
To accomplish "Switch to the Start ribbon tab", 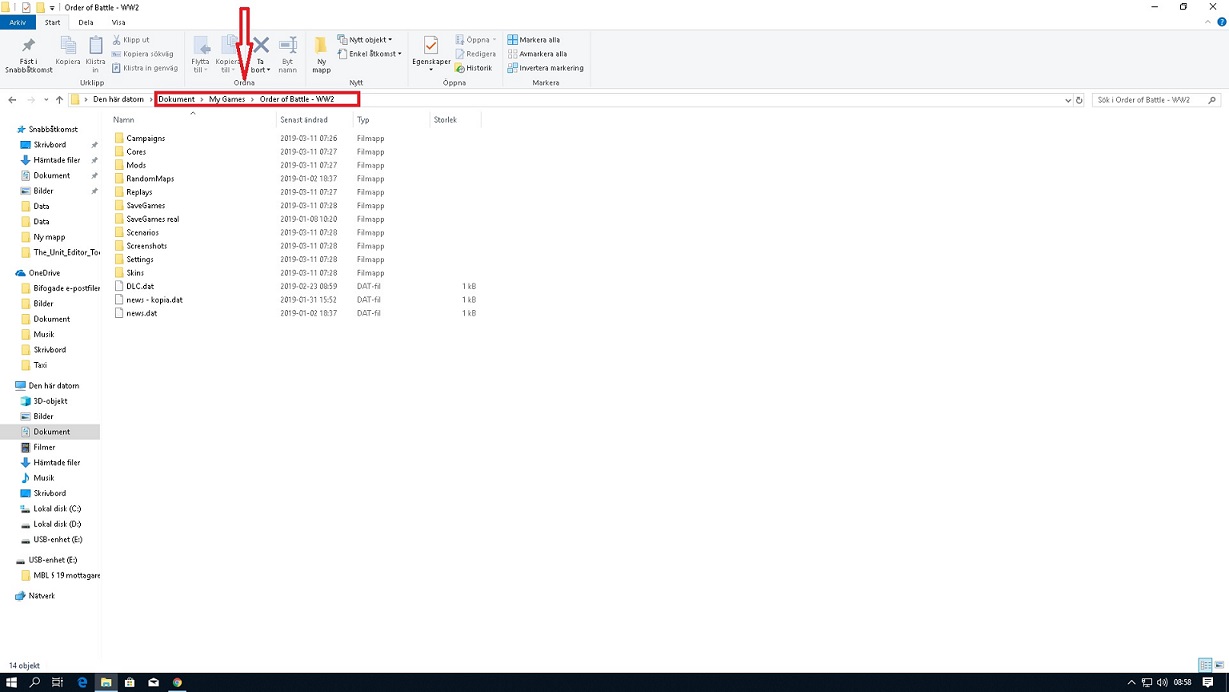I will (53, 22).
